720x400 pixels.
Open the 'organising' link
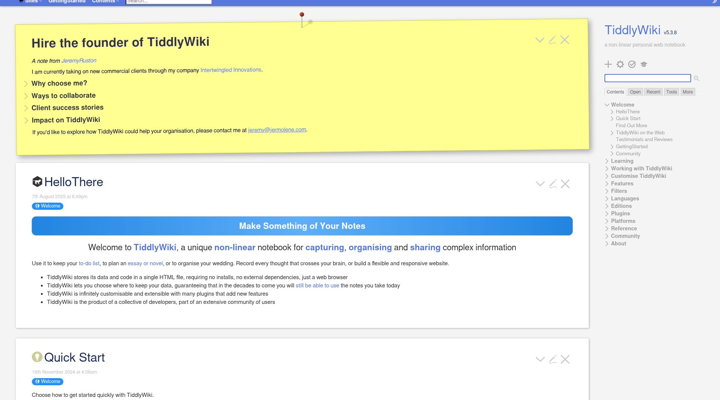(x=370, y=248)
